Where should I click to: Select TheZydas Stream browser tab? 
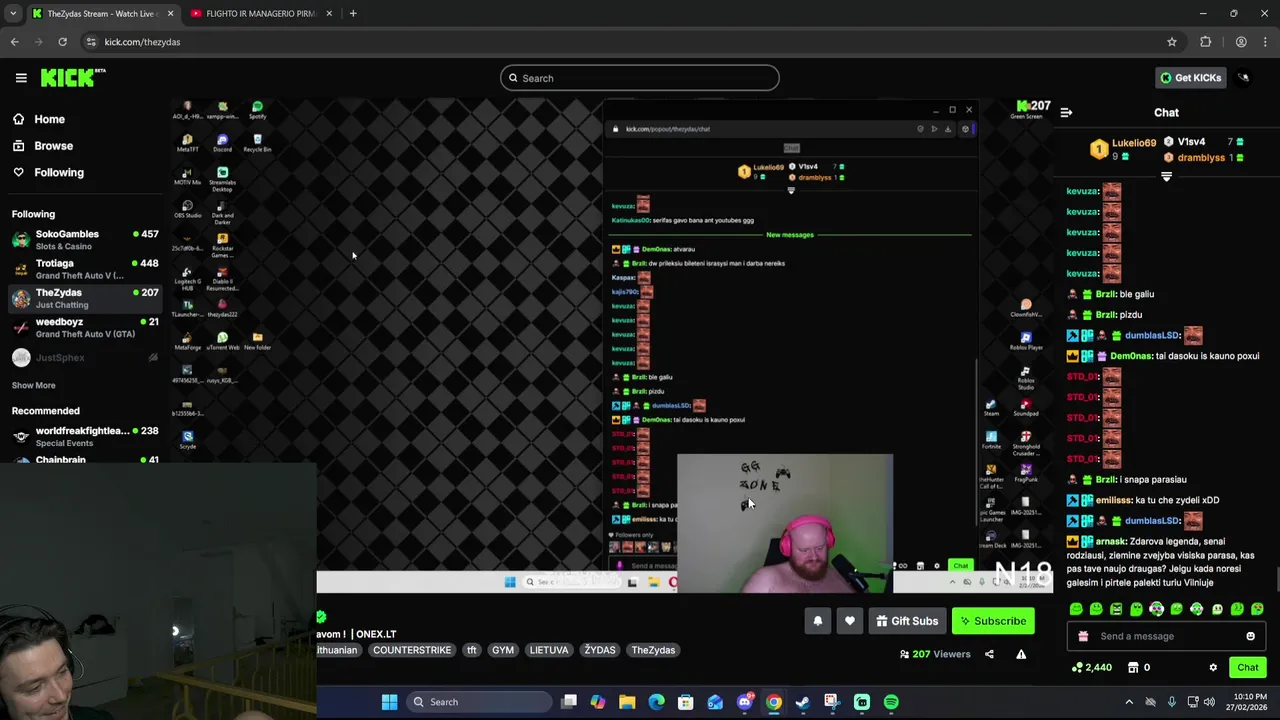102,13
